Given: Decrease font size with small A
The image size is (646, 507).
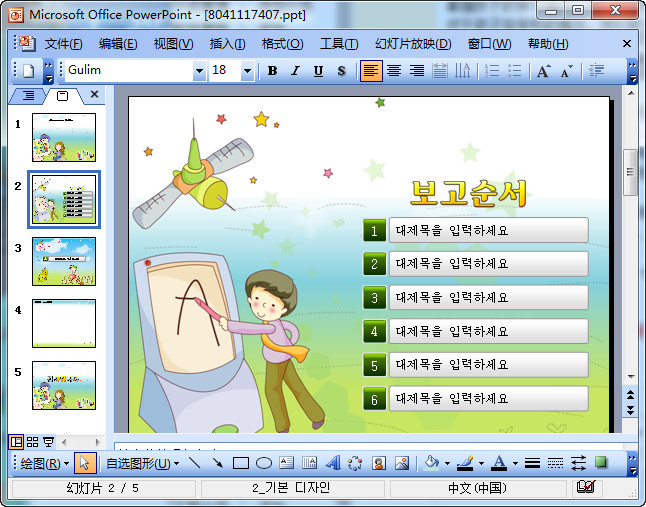Looking at the screenshot, I should click(x=566, y=71).
